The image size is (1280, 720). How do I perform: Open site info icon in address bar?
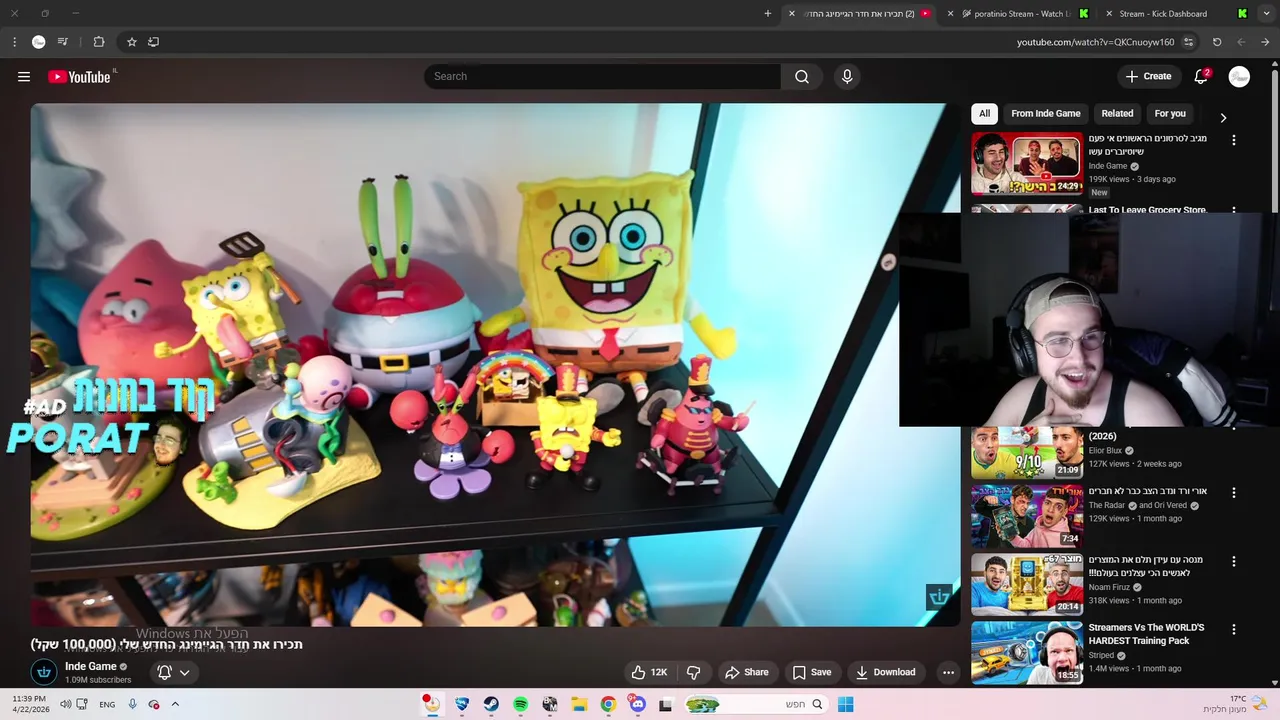pyautogui.click(x=1188, y=42)
